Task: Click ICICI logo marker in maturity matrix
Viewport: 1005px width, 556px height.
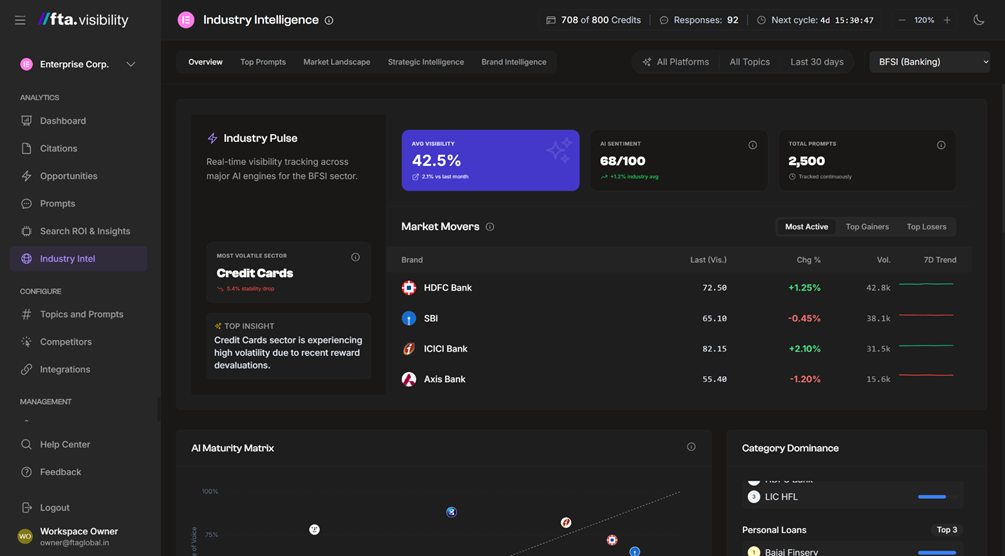Action: point(566,523)
